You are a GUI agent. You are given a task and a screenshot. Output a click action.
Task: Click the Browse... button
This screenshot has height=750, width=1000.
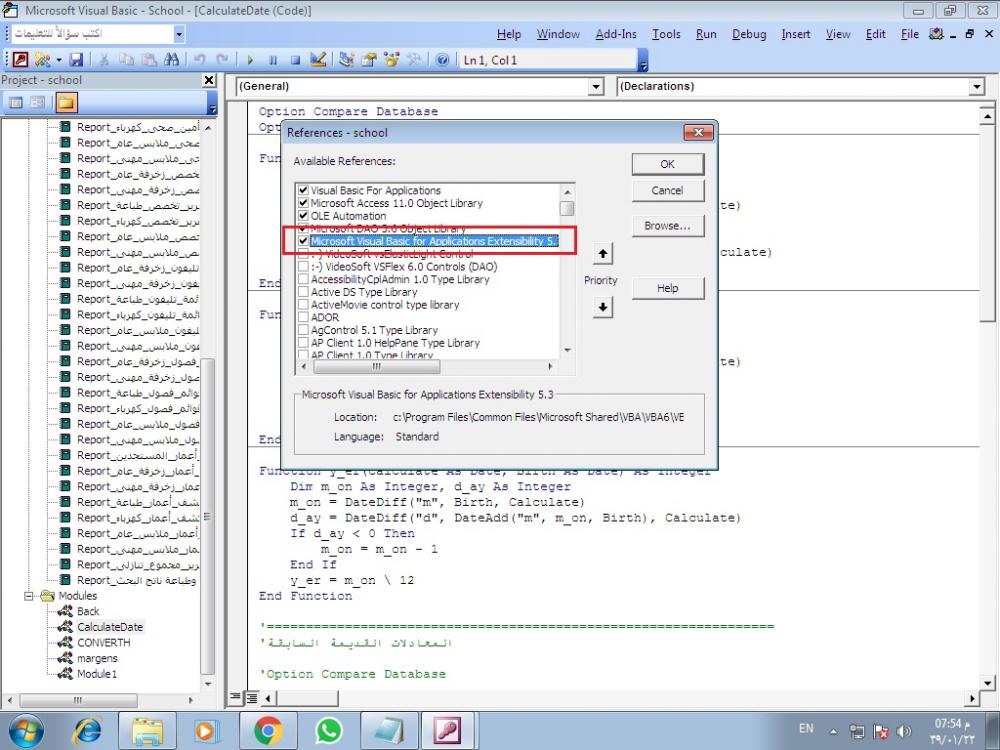tap(668, 226)
